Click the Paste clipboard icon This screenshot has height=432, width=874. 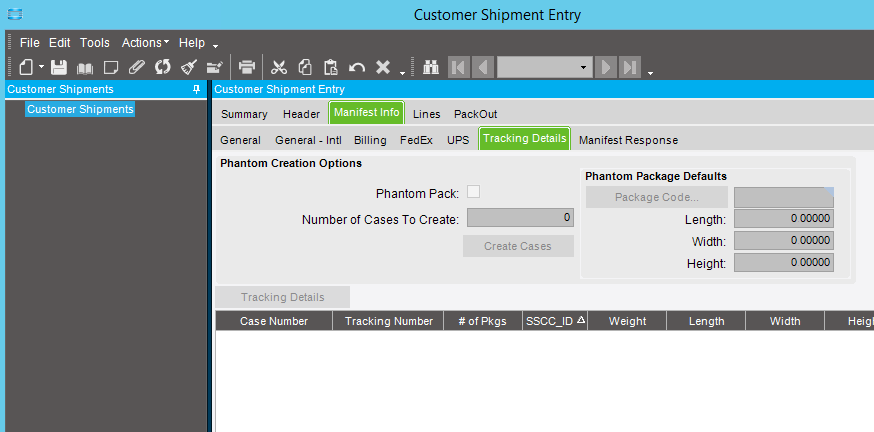[x=331, y=67]
